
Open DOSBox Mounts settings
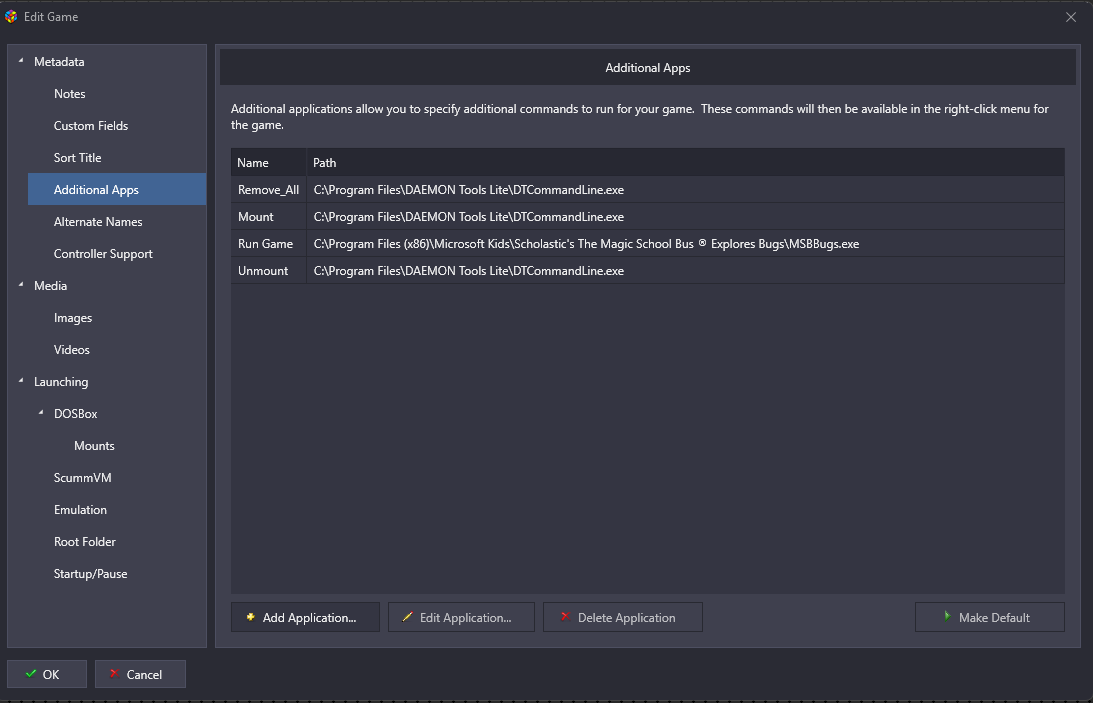94,446
